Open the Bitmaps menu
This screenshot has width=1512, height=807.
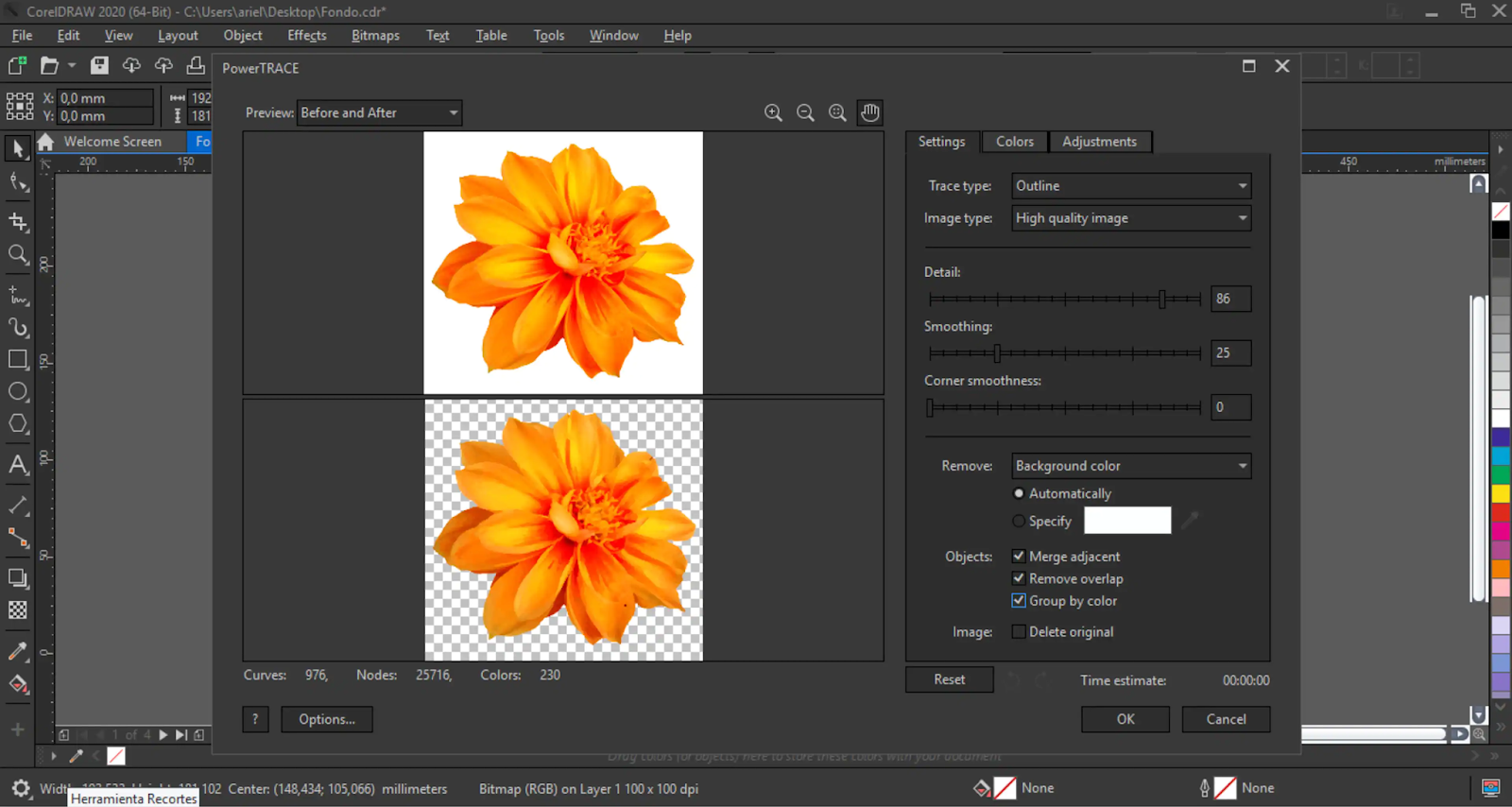[375, 35]
